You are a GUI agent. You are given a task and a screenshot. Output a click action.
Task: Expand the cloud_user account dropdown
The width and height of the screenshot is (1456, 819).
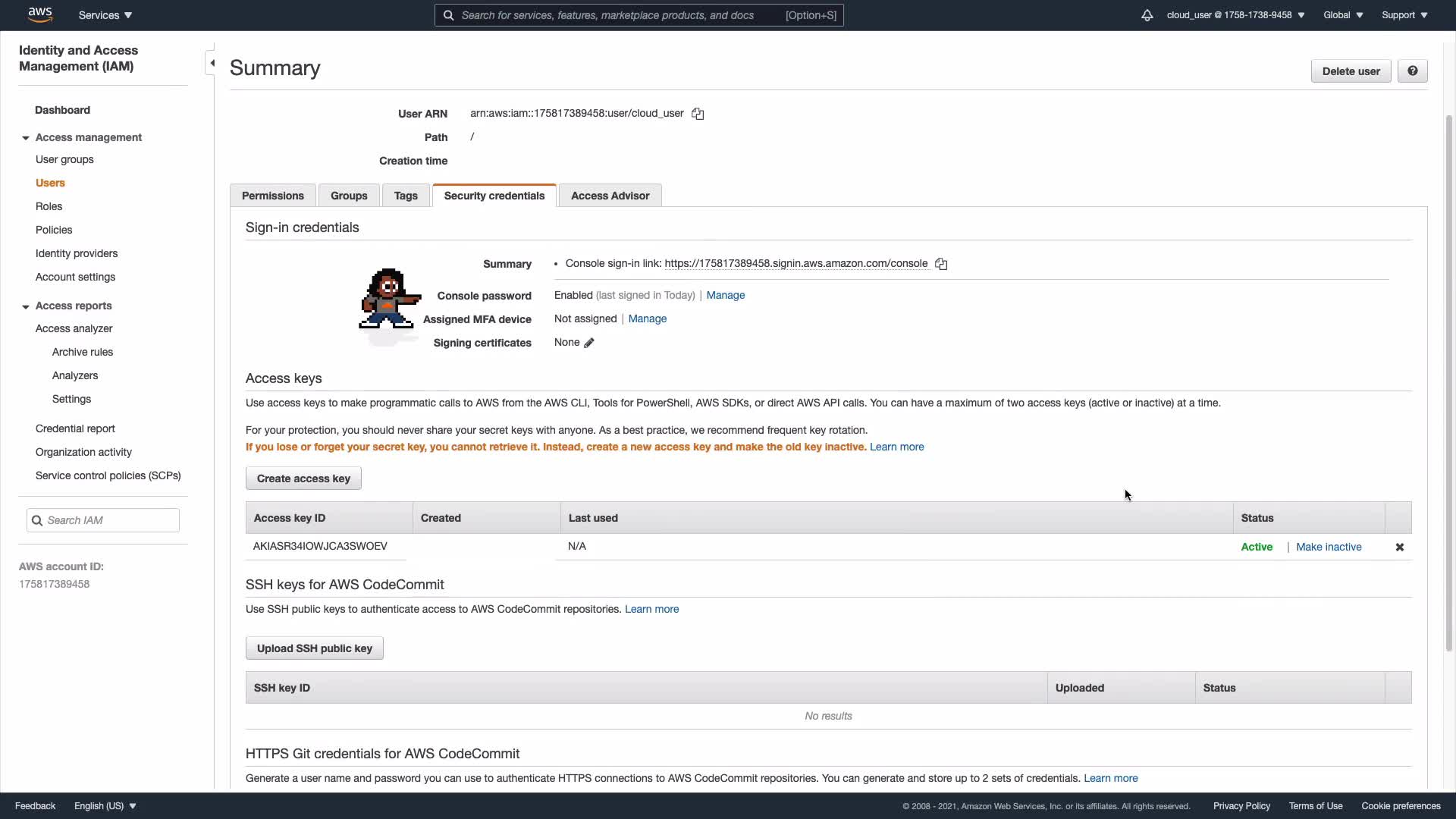1235,15
